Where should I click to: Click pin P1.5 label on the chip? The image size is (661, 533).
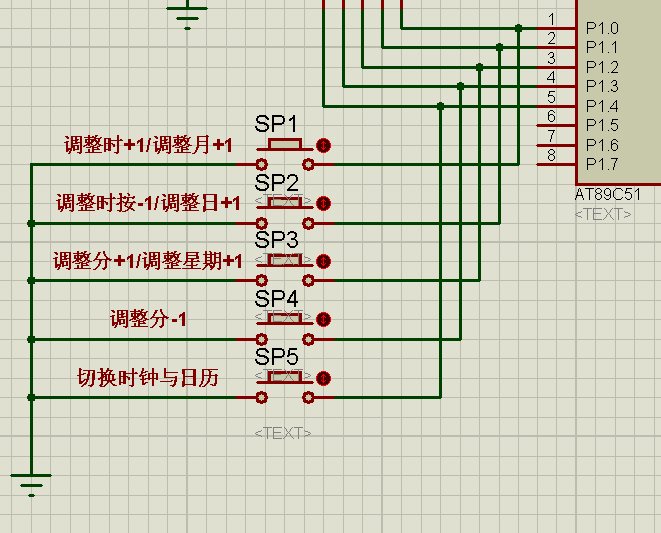[602, 125]
